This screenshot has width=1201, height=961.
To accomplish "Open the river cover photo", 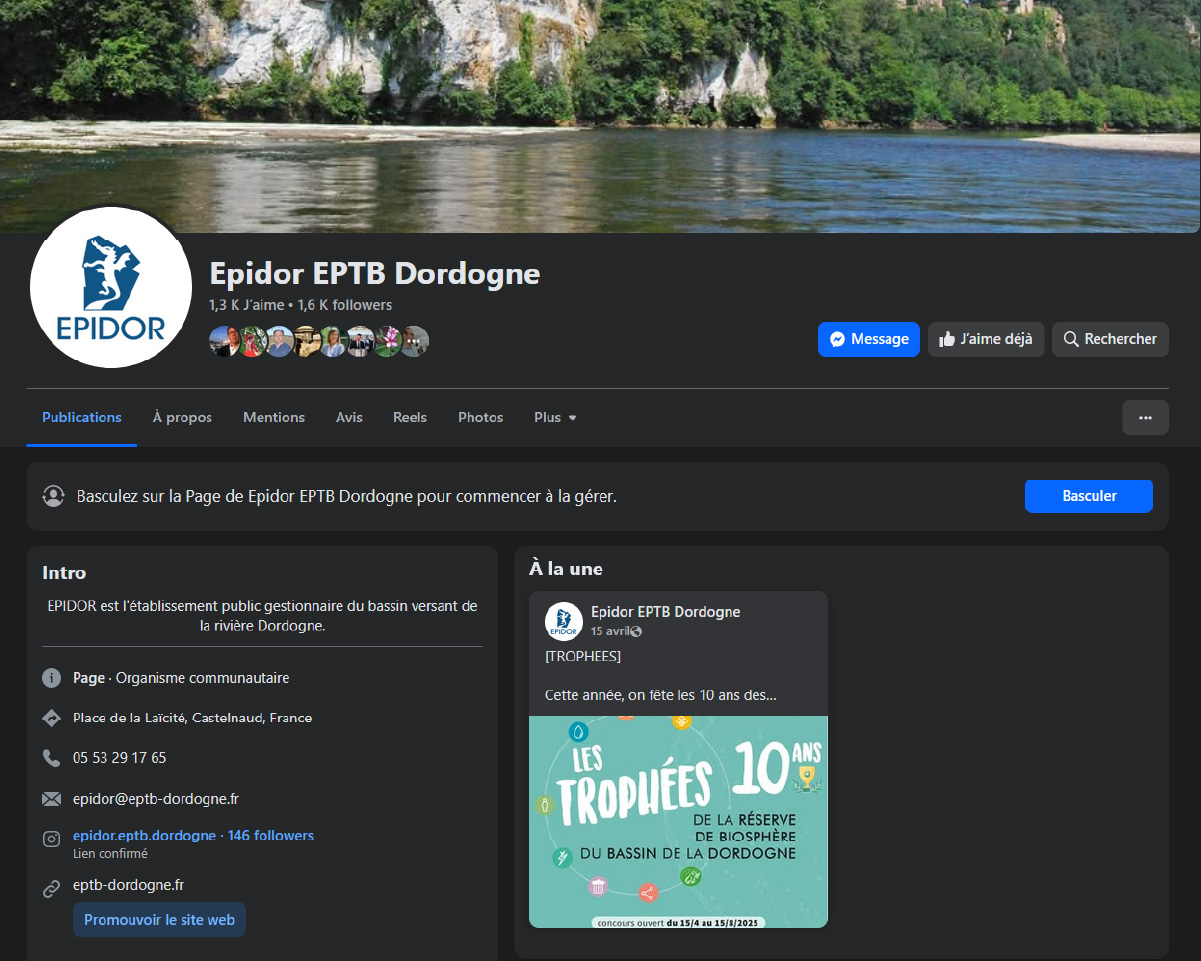I will coord(600,116).
